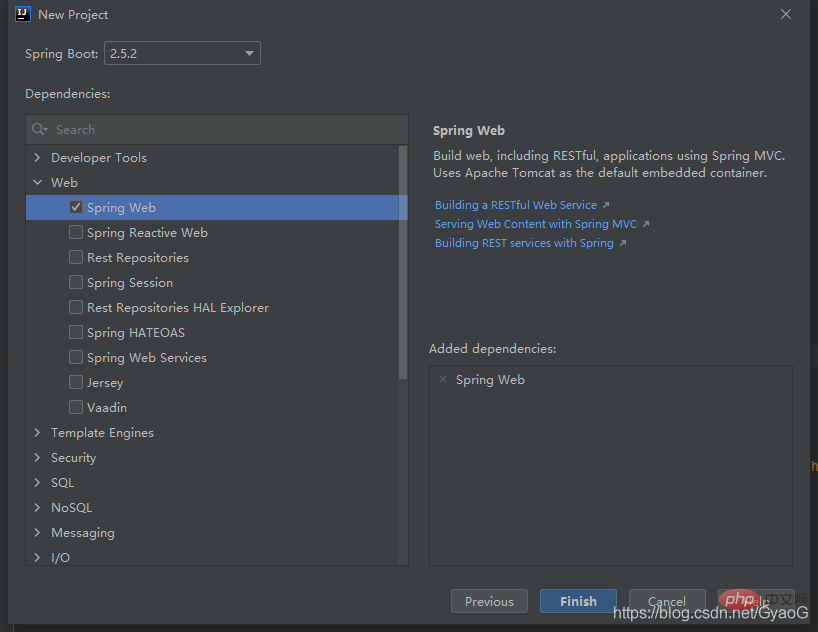This screenshot has width=818, height=632.
Task: Expand the Template Engines category
Action: click(37, 433)
